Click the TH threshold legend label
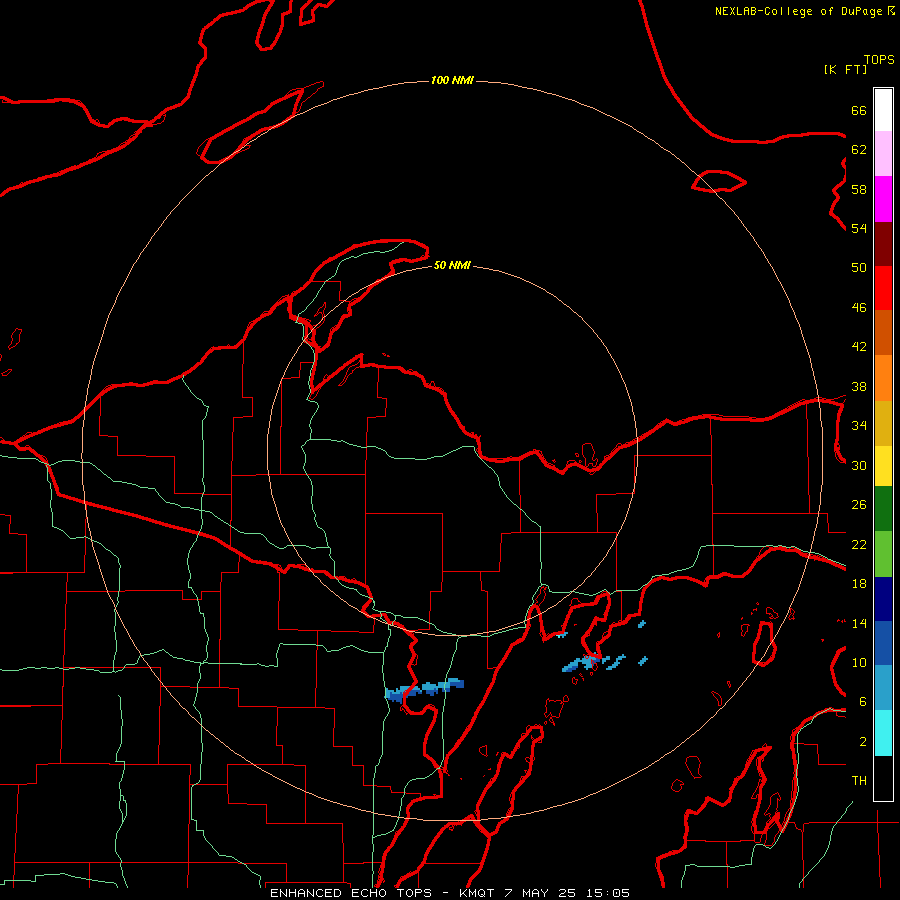 (859, 781)
